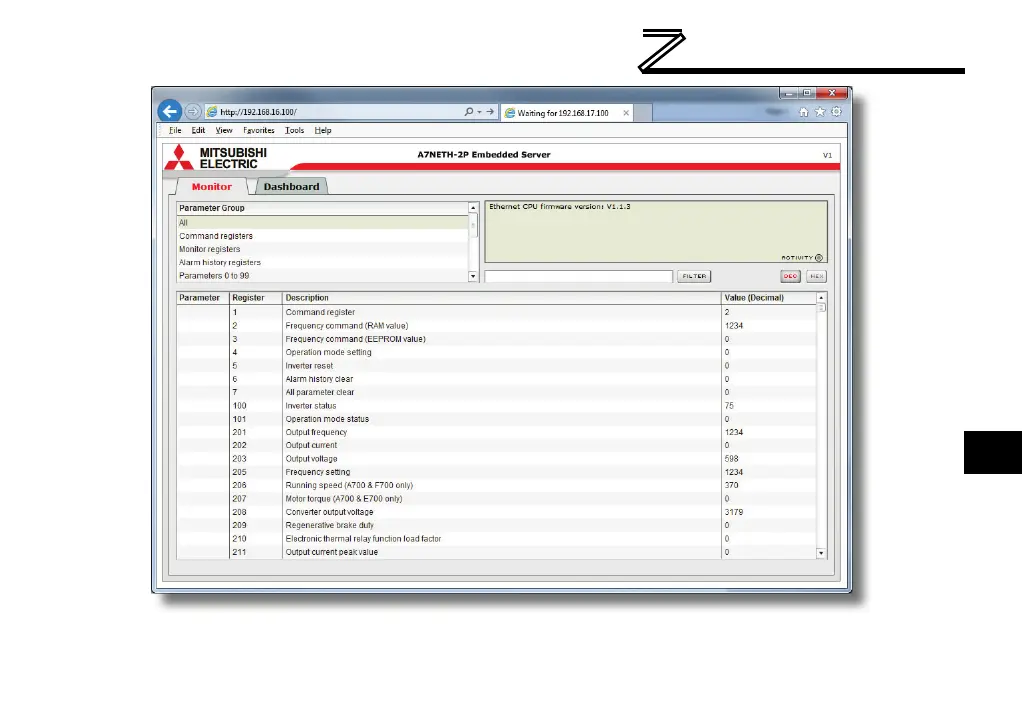This screenshot has height=720, width=1022.
Task: Select the 'Regenerative brake duty' row
Action: pyautogui.click(x=497, y=525)
